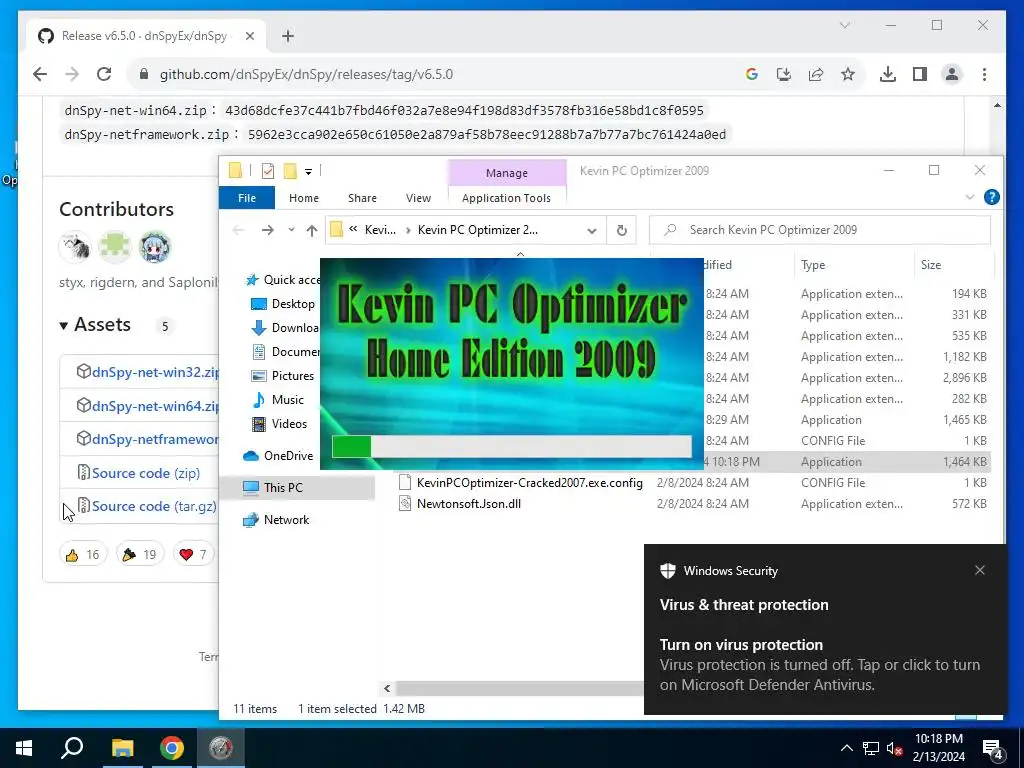The width and height of the screenshot is (1024, 768).
Task: Click the thumbs up reaction 16
Action: pyautogui.click(x=83, y=554)
